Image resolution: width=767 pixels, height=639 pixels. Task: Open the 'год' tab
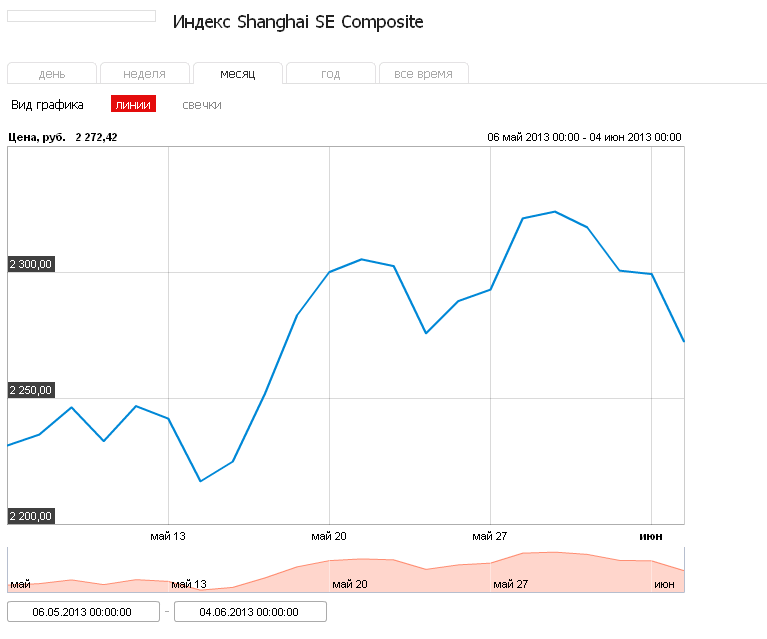click(331, 73)
